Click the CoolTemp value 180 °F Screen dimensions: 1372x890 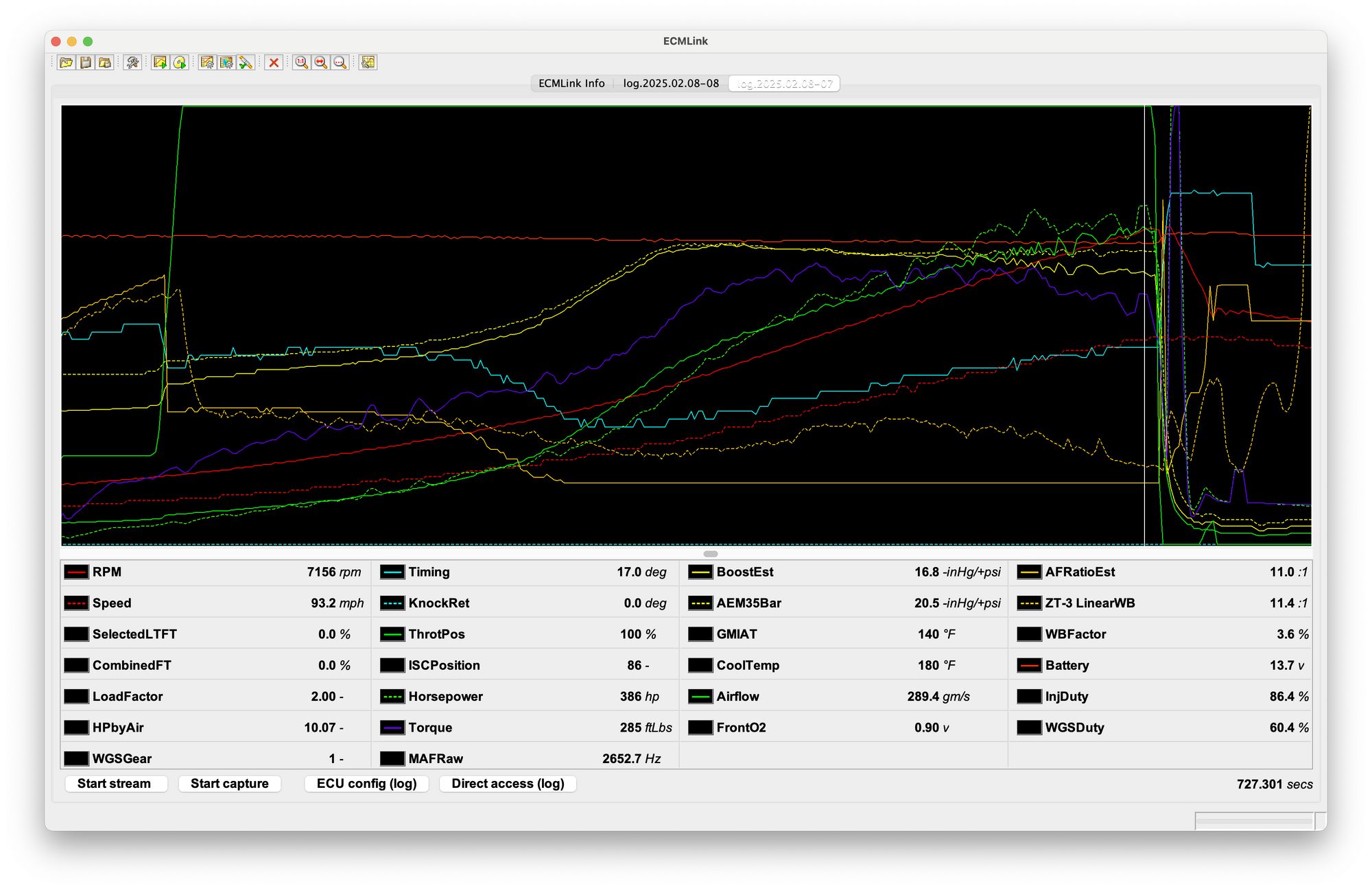click(936, 665)
